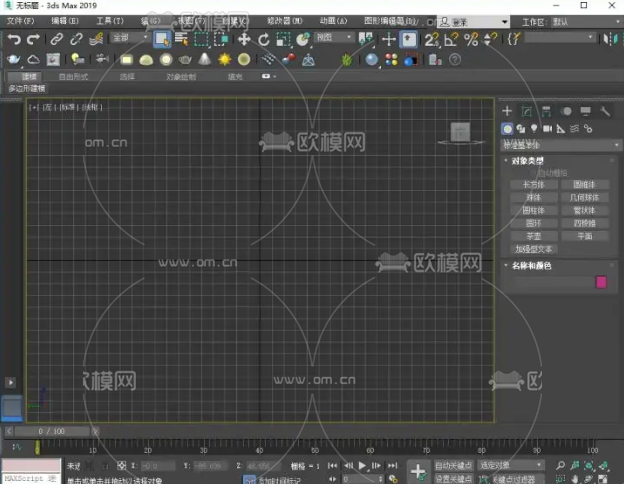Click the Undo arrow in main toolbar
The image size is (624, 484).
click(x=14, y=40)
